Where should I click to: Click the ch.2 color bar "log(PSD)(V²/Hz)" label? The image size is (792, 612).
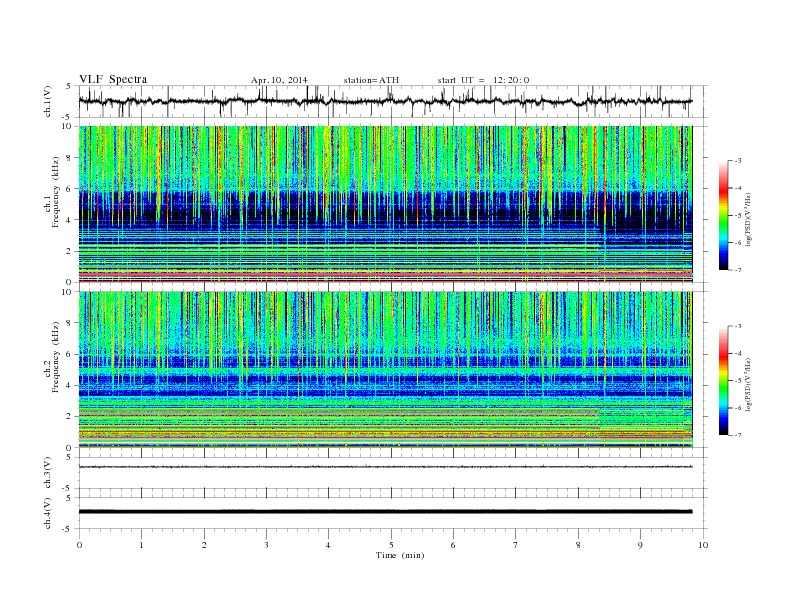750,384
